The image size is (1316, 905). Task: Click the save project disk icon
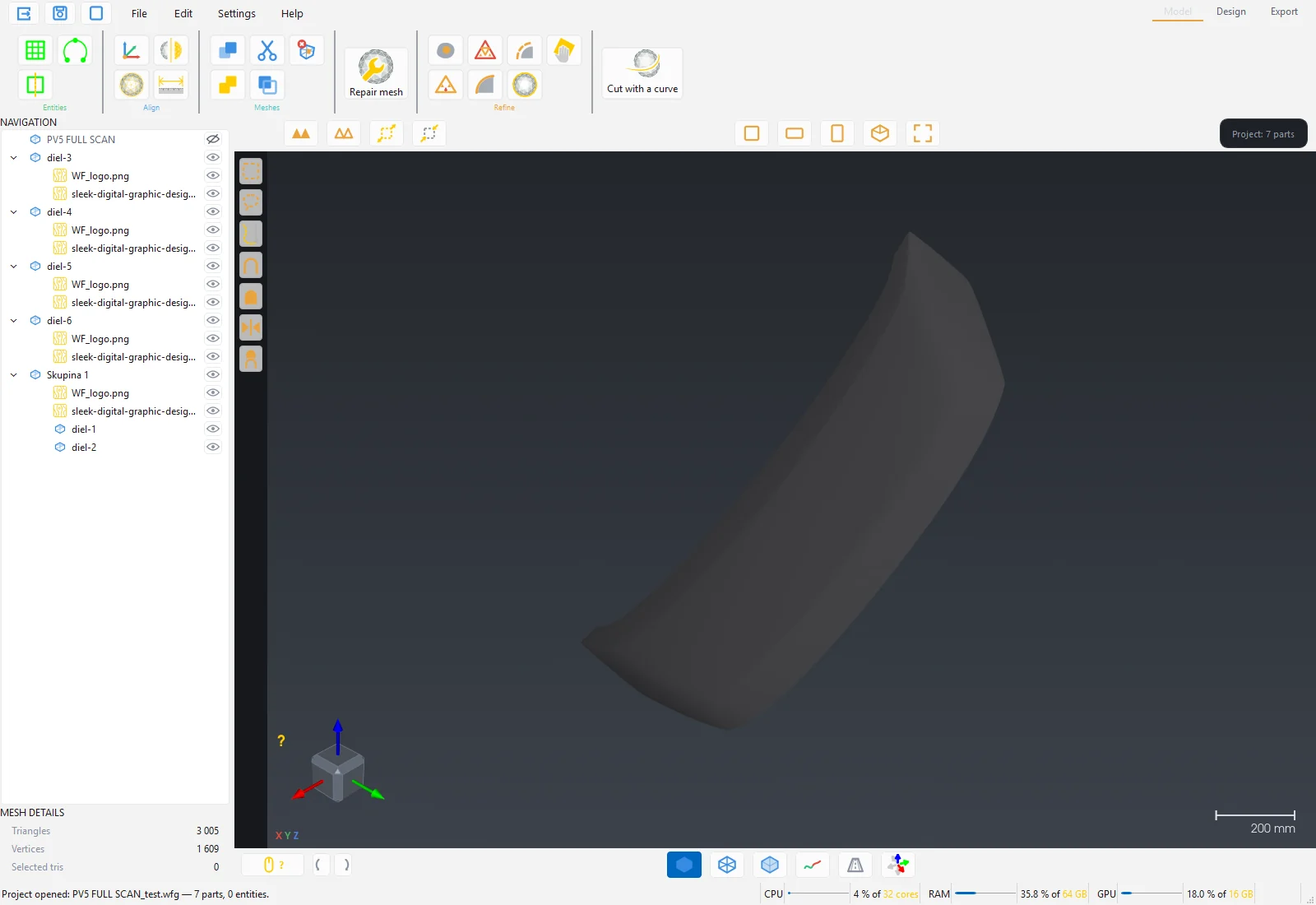tap(60, 13)
